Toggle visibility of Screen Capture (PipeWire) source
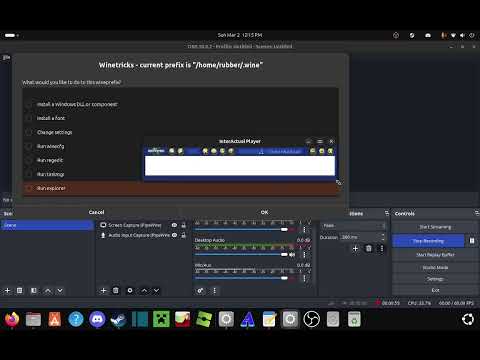This screenshot has width=480, height=360. click(x=174, y=225)
